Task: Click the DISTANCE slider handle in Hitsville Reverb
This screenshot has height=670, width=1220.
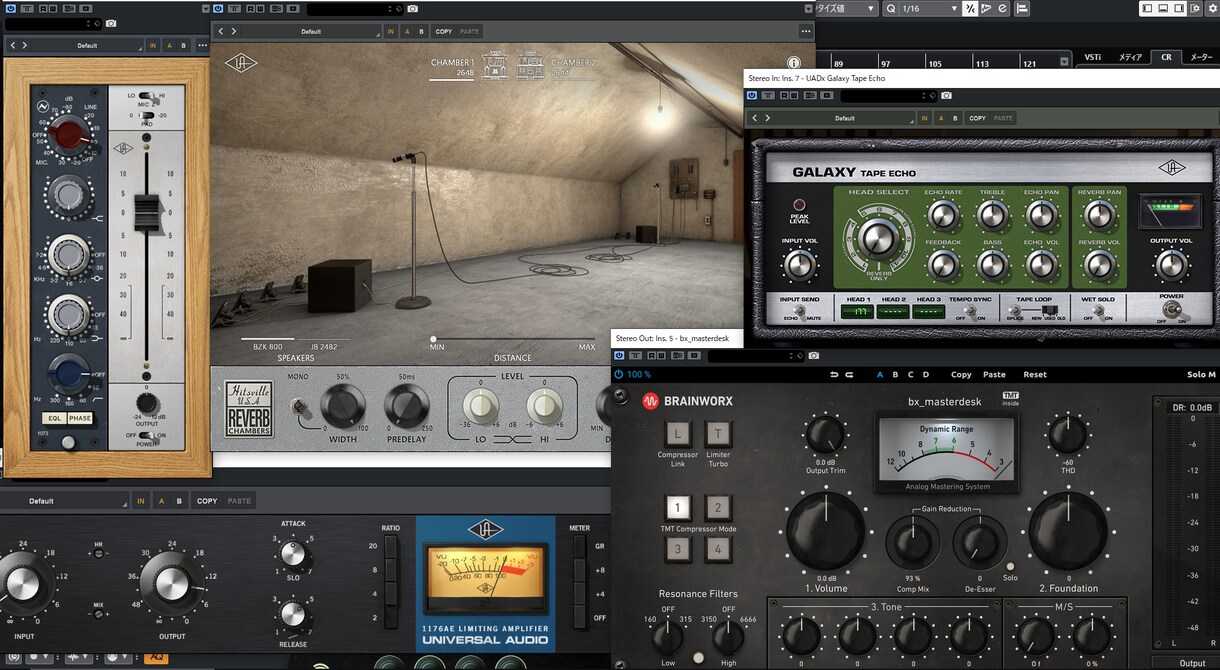Action: pyautogui.click(x=433, y=339)
